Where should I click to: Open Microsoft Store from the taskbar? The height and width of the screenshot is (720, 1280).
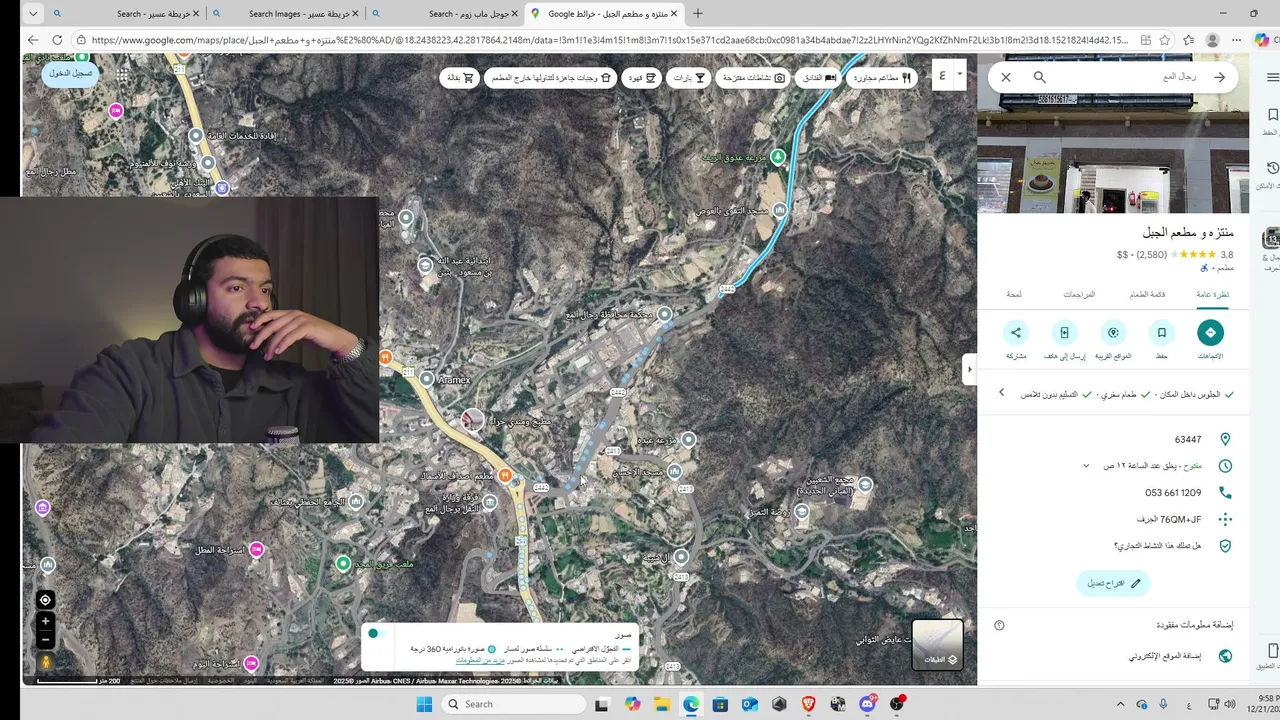click(x=720, y=704)
